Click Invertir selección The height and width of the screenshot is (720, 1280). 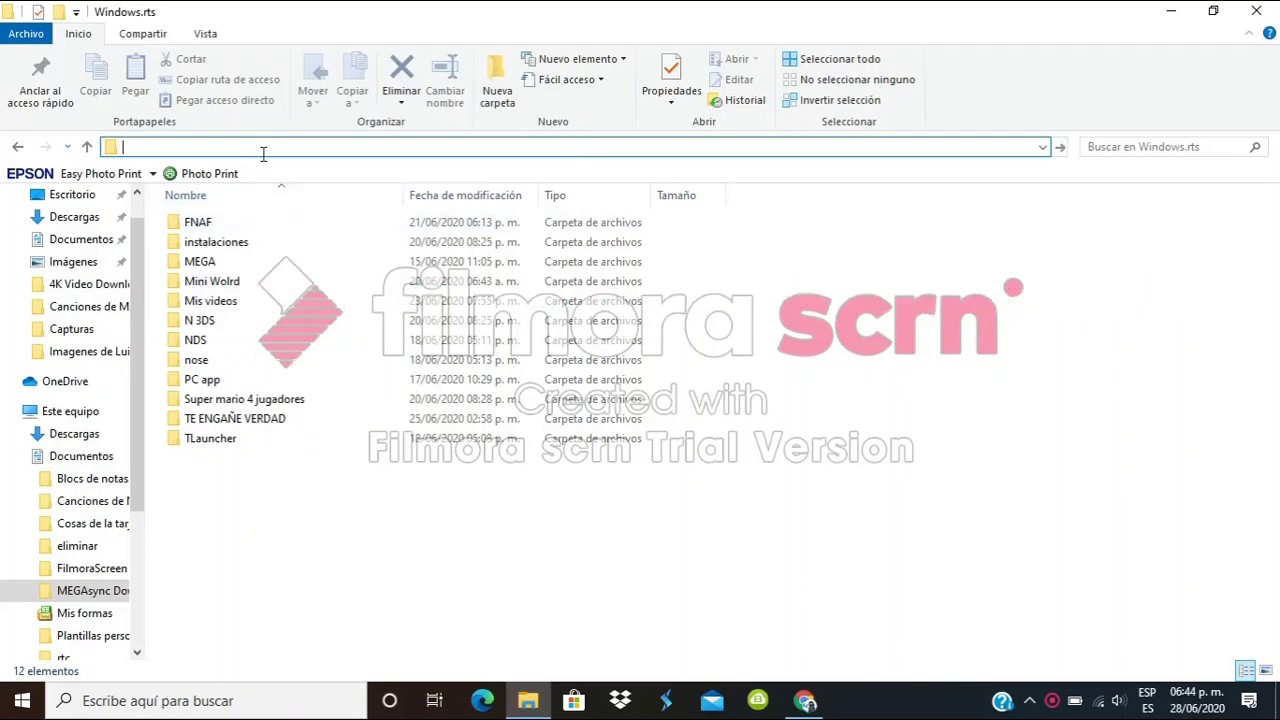(x=831, y=100)
